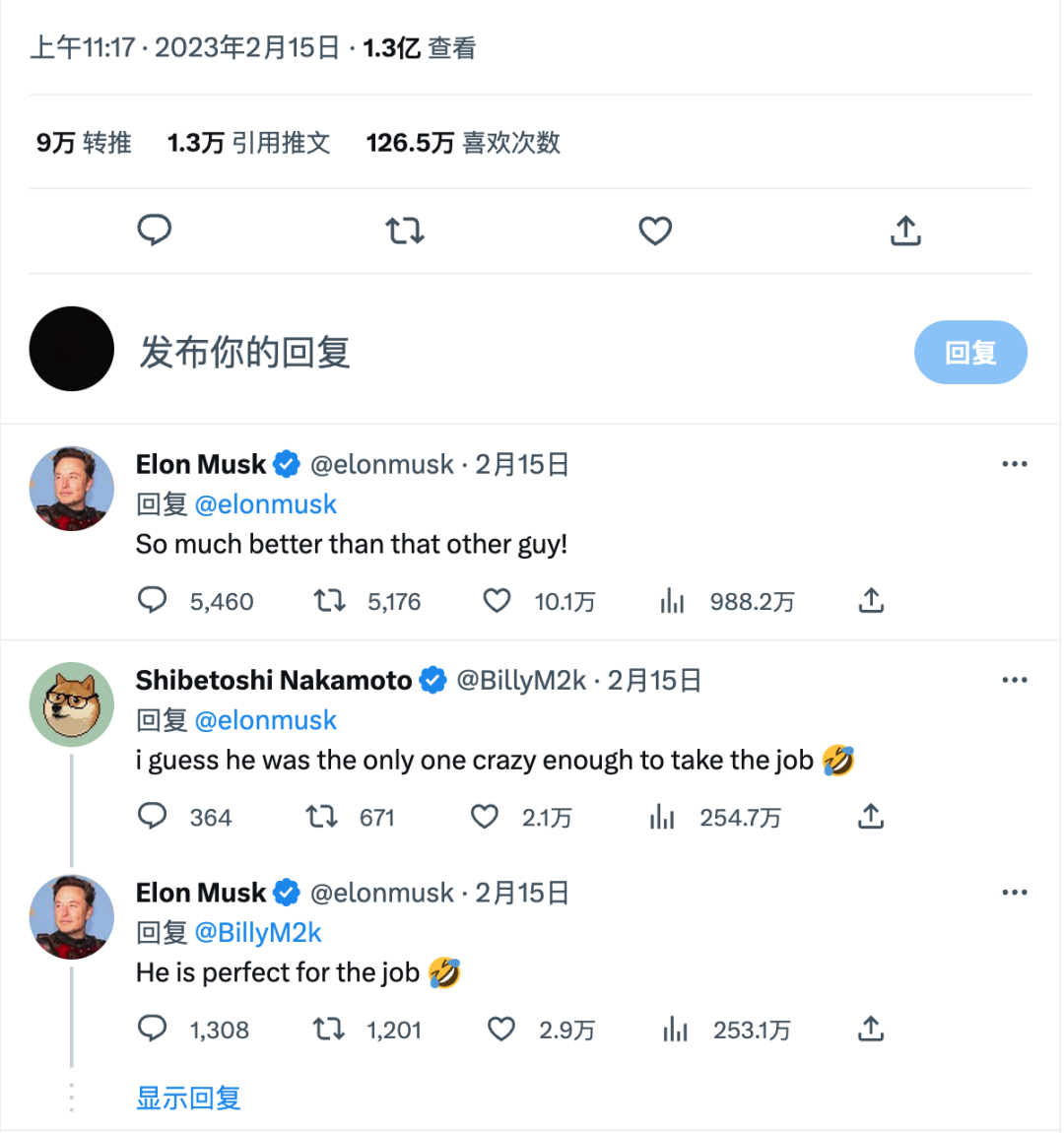Image resolution: width=1064 pixels, height=1133 pixels.
Task: Open the share icon on the main tweet
Action: pos(905,231)
